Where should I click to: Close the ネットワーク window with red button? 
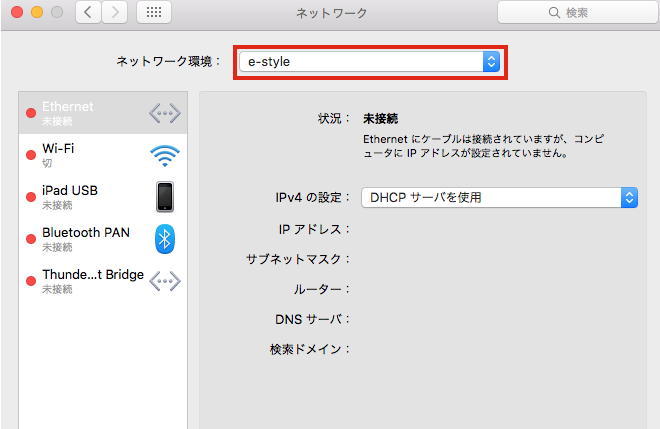click(17, 12)
